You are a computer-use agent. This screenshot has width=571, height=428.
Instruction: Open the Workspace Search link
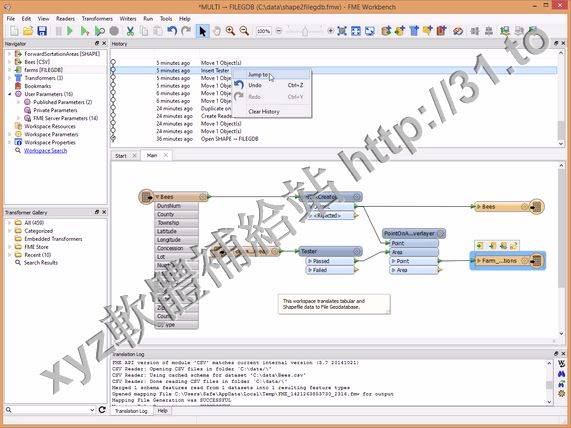point(46,150)
